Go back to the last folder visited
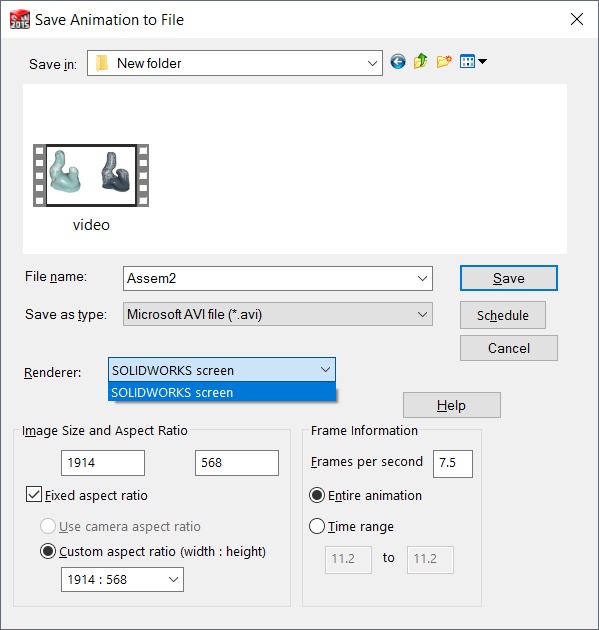Viewport: 599px width, 630px height. click(x=398, y=62)
